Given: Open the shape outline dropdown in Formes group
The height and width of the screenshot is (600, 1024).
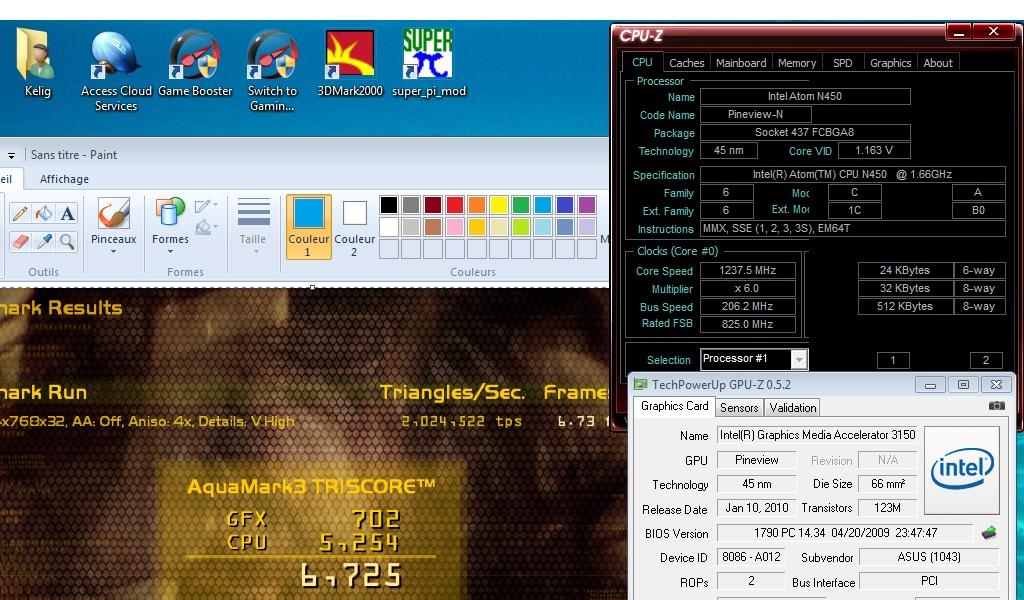Looking at the screenshot, I should [206, 206].
